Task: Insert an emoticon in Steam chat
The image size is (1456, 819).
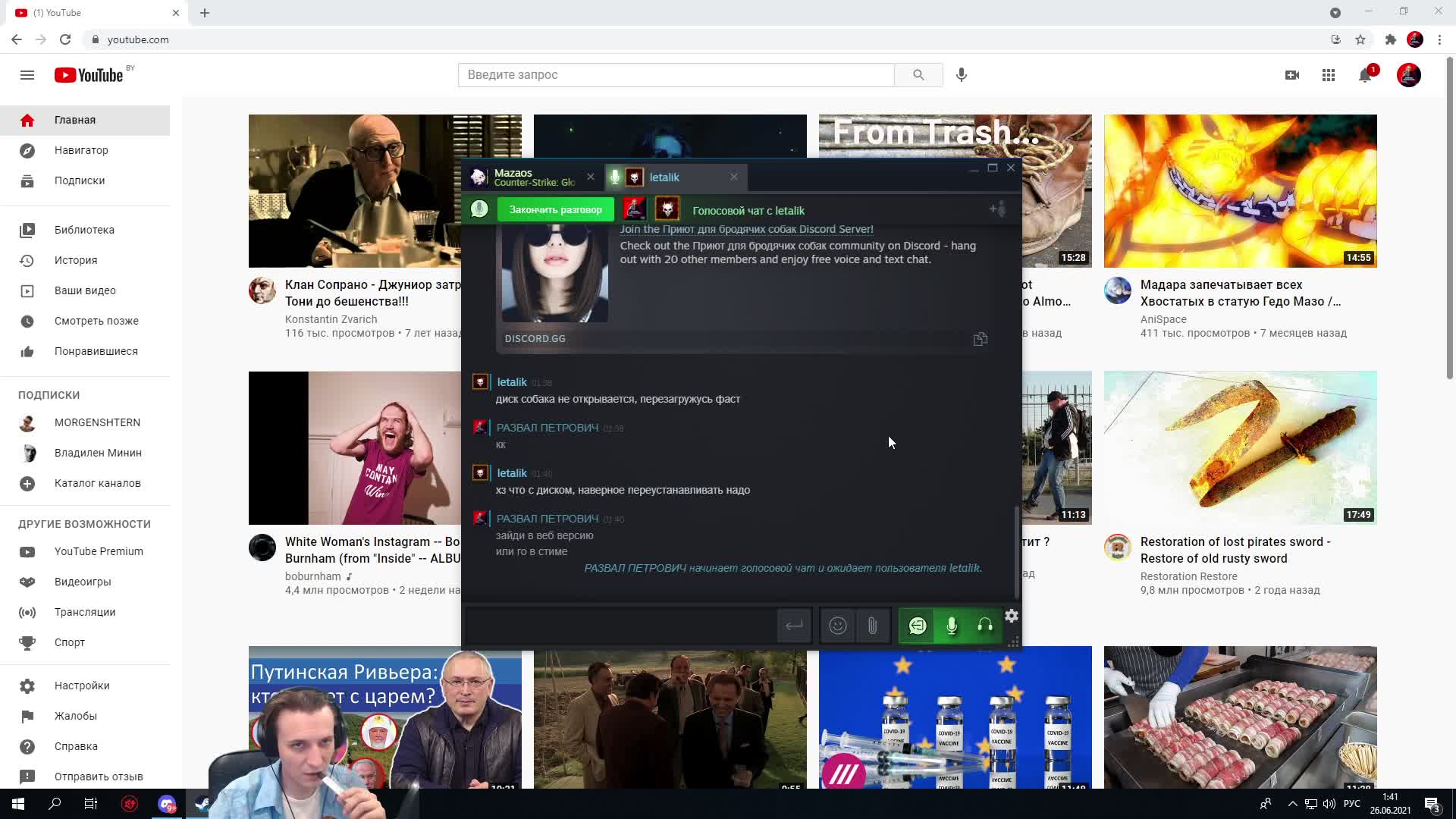Action: point(837,626)
